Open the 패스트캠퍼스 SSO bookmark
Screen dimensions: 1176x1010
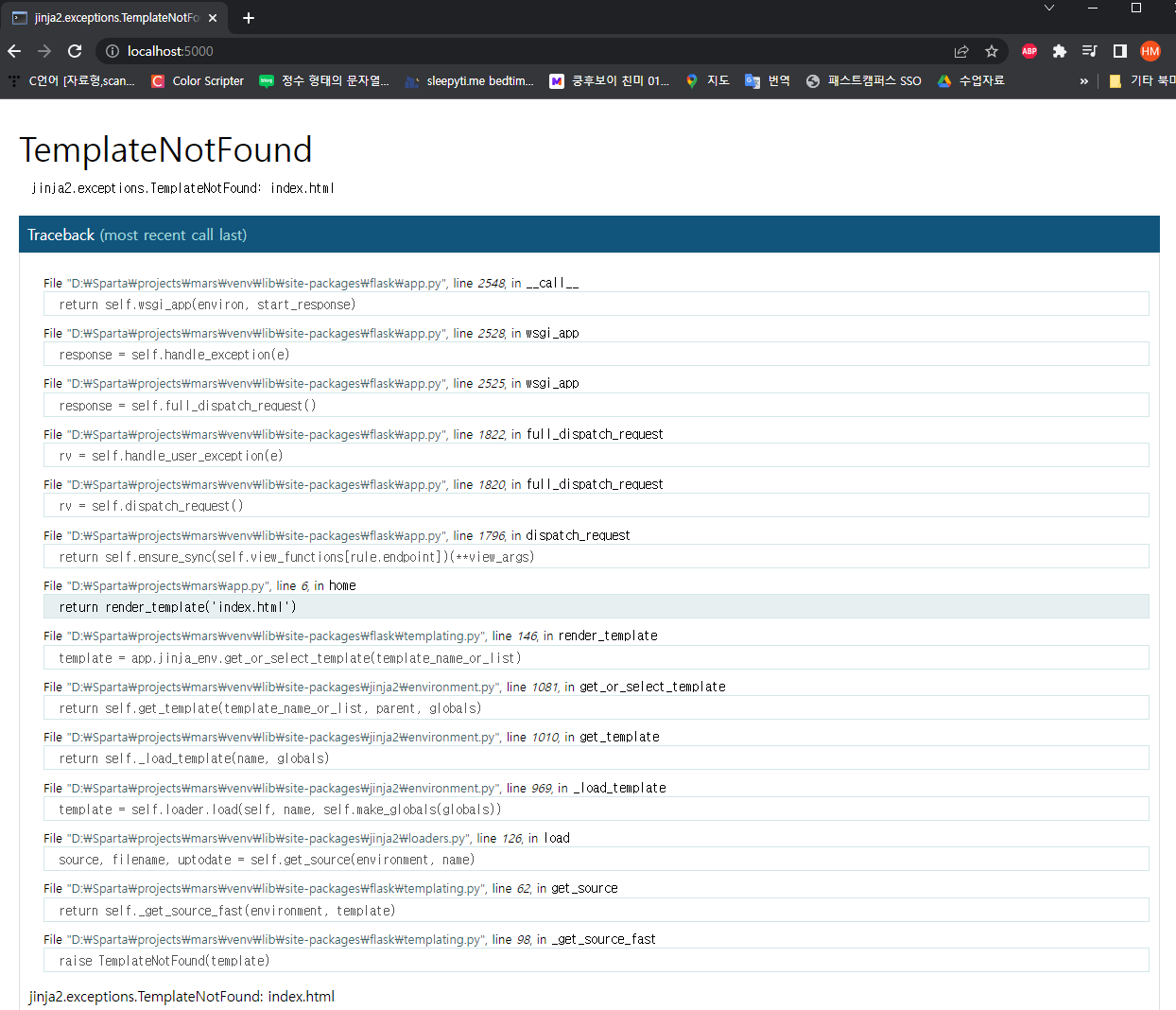pyautogui.click(x=864, y=81)
